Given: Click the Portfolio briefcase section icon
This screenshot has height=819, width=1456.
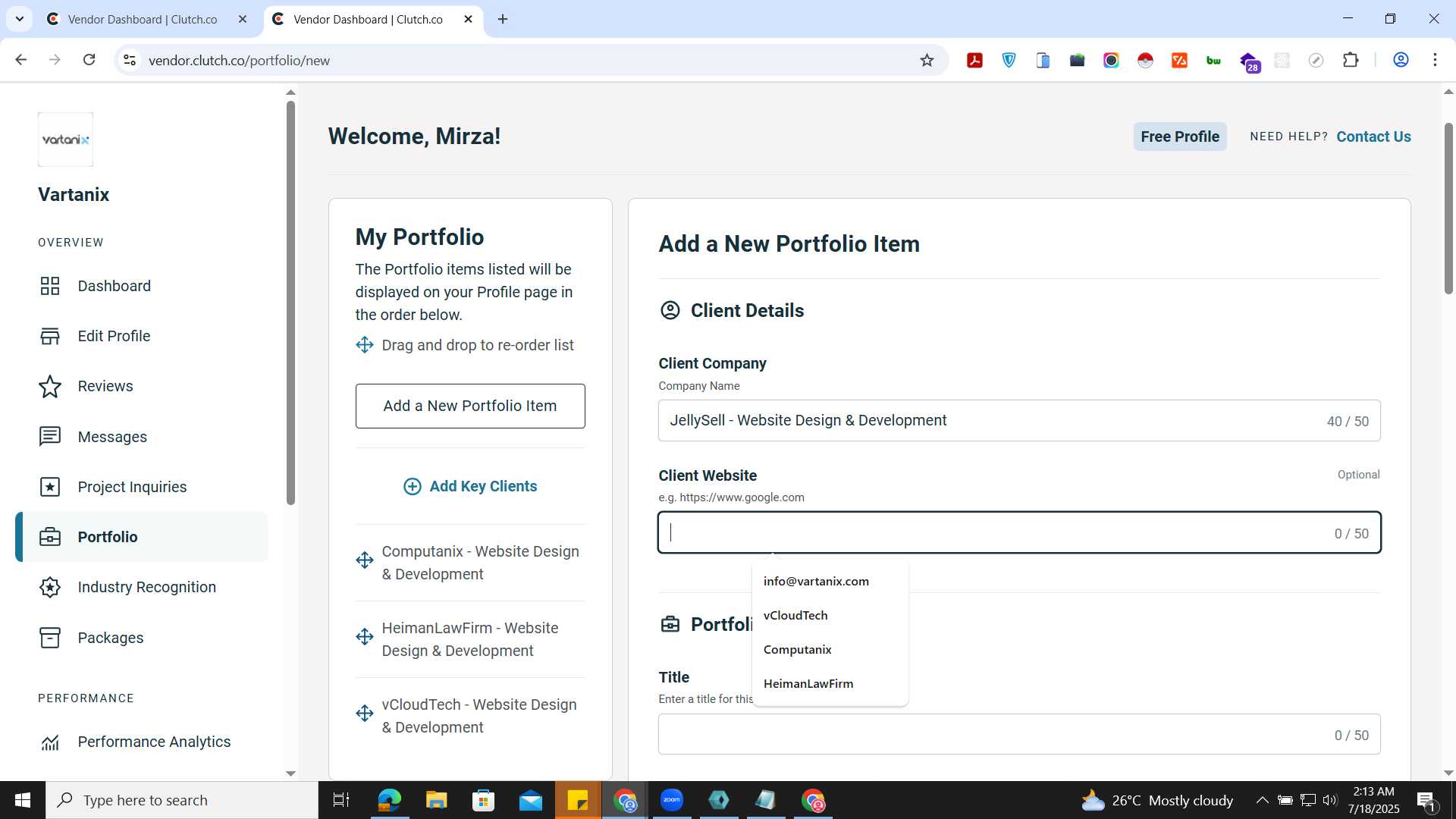Looking at the screenshot, I should [x=670, y=624].
